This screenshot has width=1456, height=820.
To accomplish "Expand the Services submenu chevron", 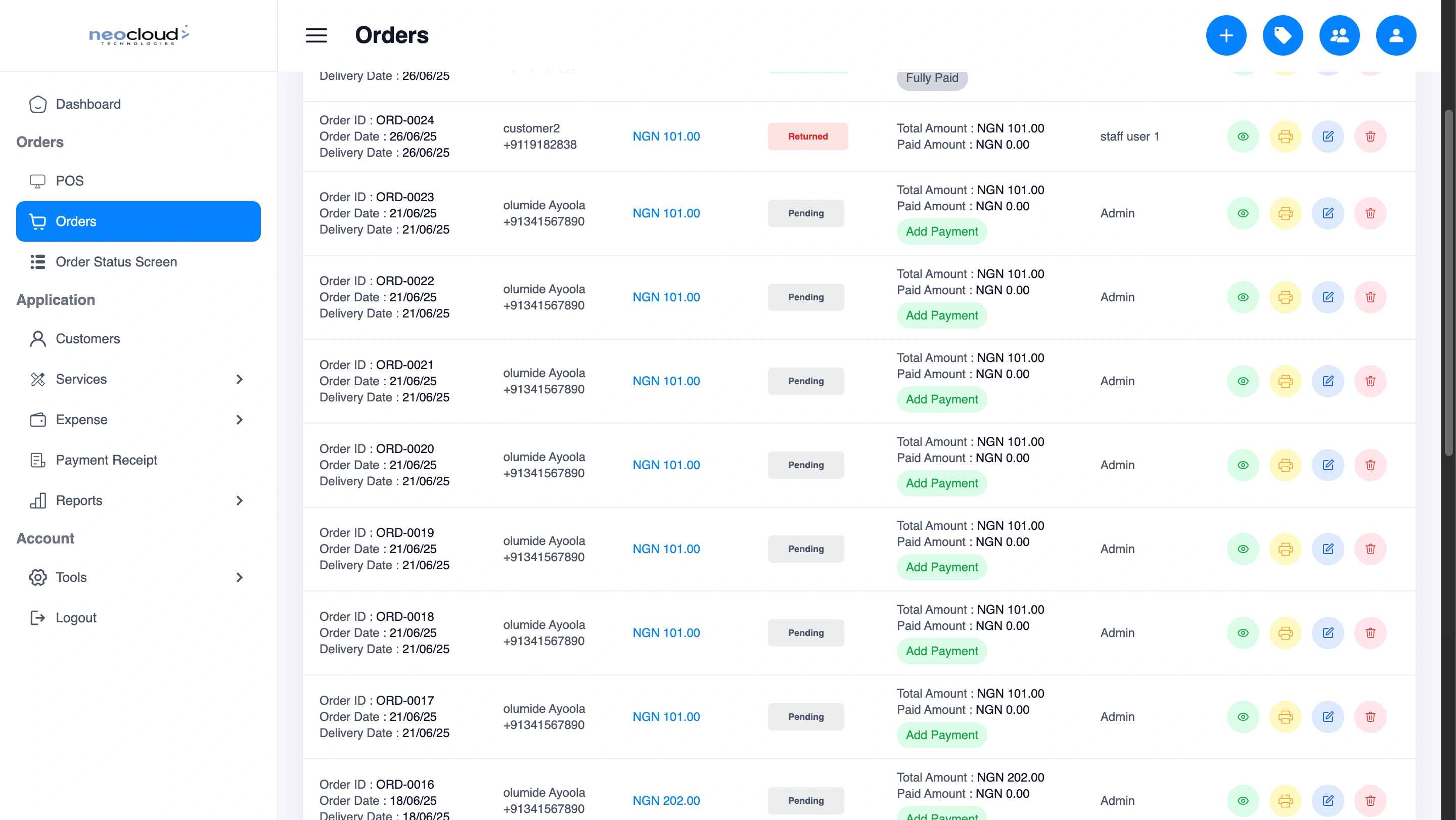I will pyautogui.click(x=239, y=379).
